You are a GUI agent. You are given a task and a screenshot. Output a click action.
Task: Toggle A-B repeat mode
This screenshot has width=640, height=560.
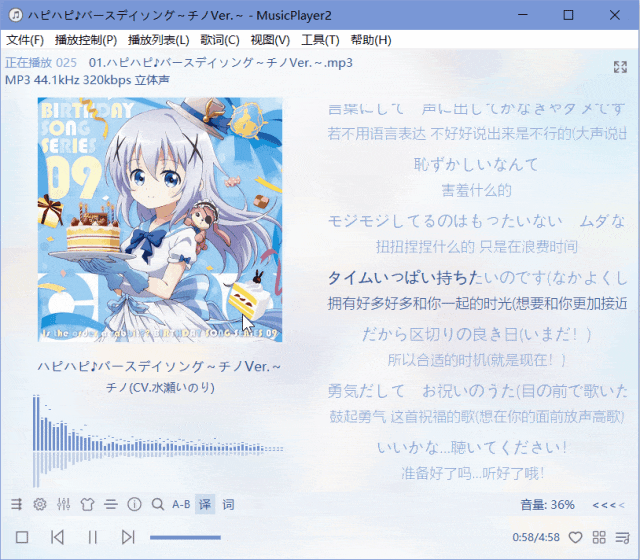(x=181, y=504)
